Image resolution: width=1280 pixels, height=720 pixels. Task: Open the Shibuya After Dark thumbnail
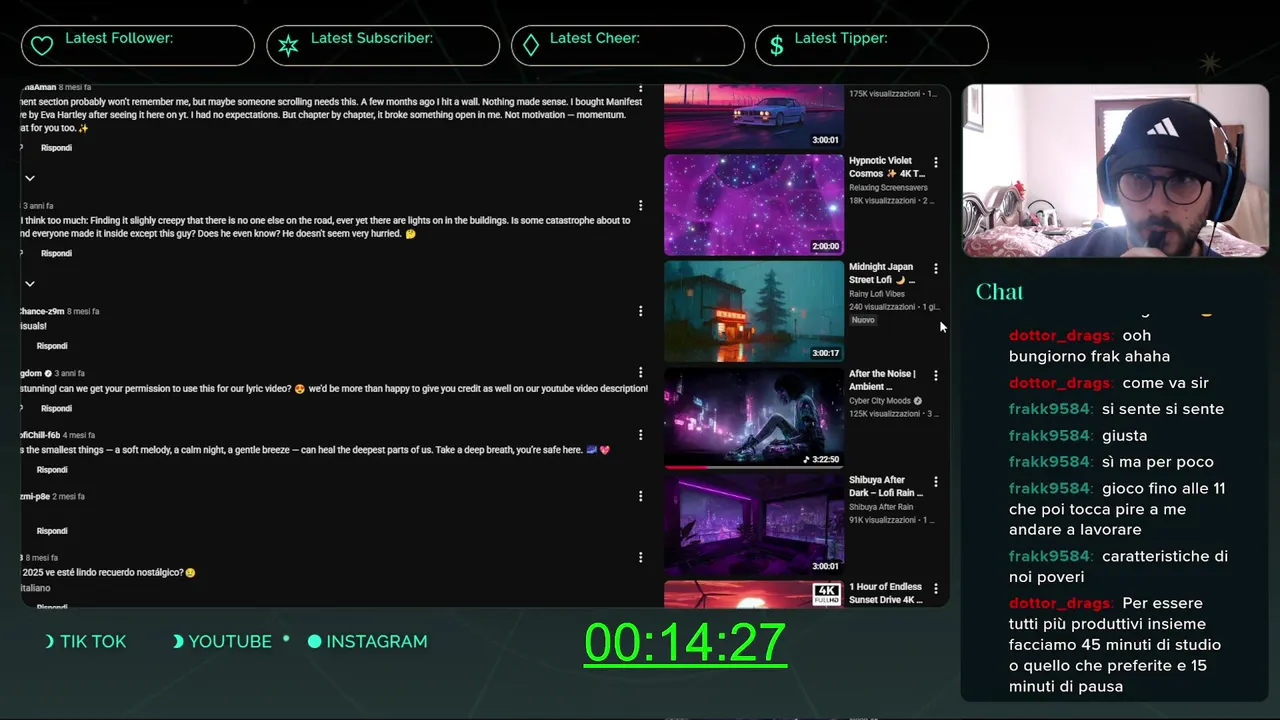coord(754,525)
